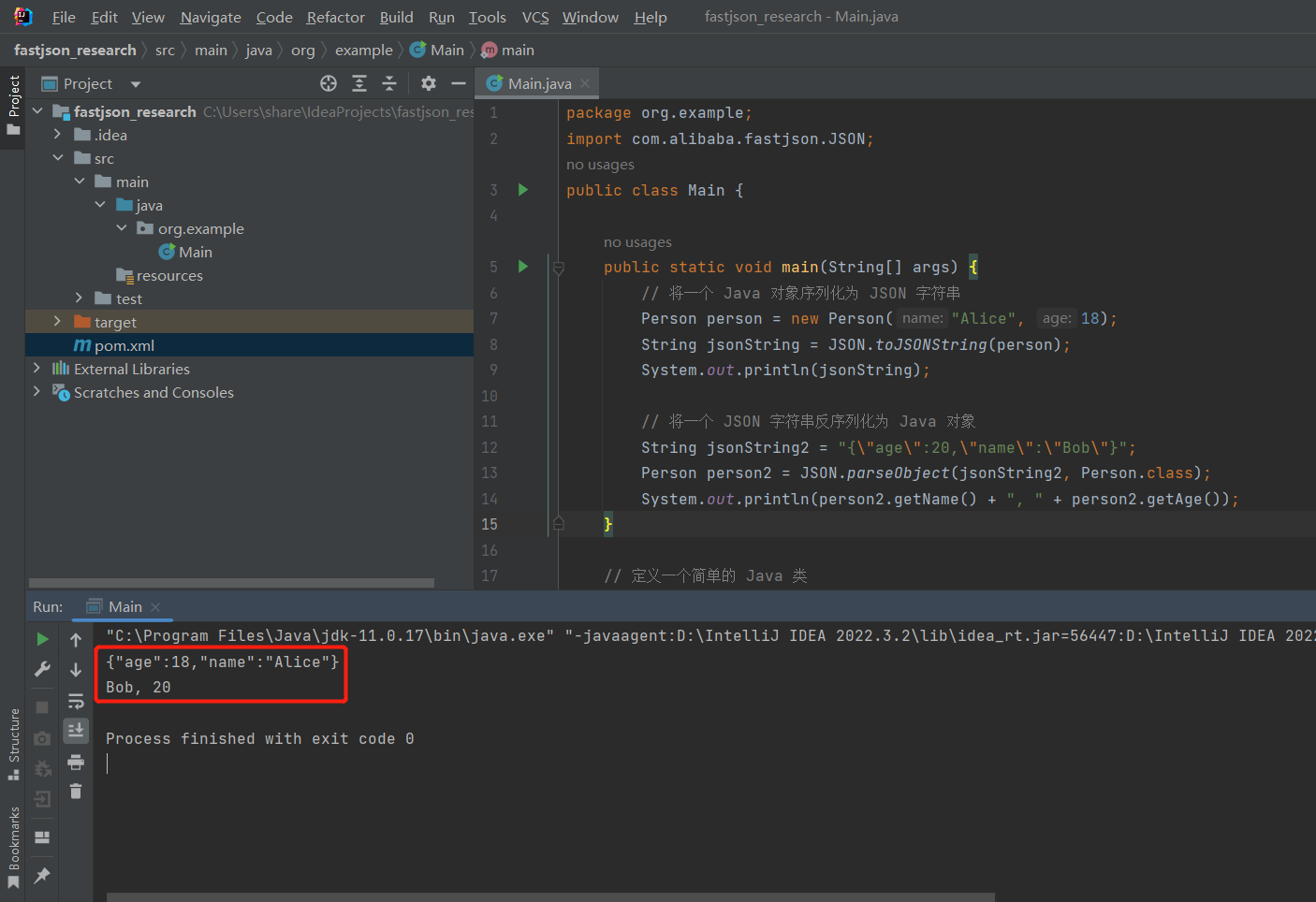Click fastjson_research breadcrumb

75,50
